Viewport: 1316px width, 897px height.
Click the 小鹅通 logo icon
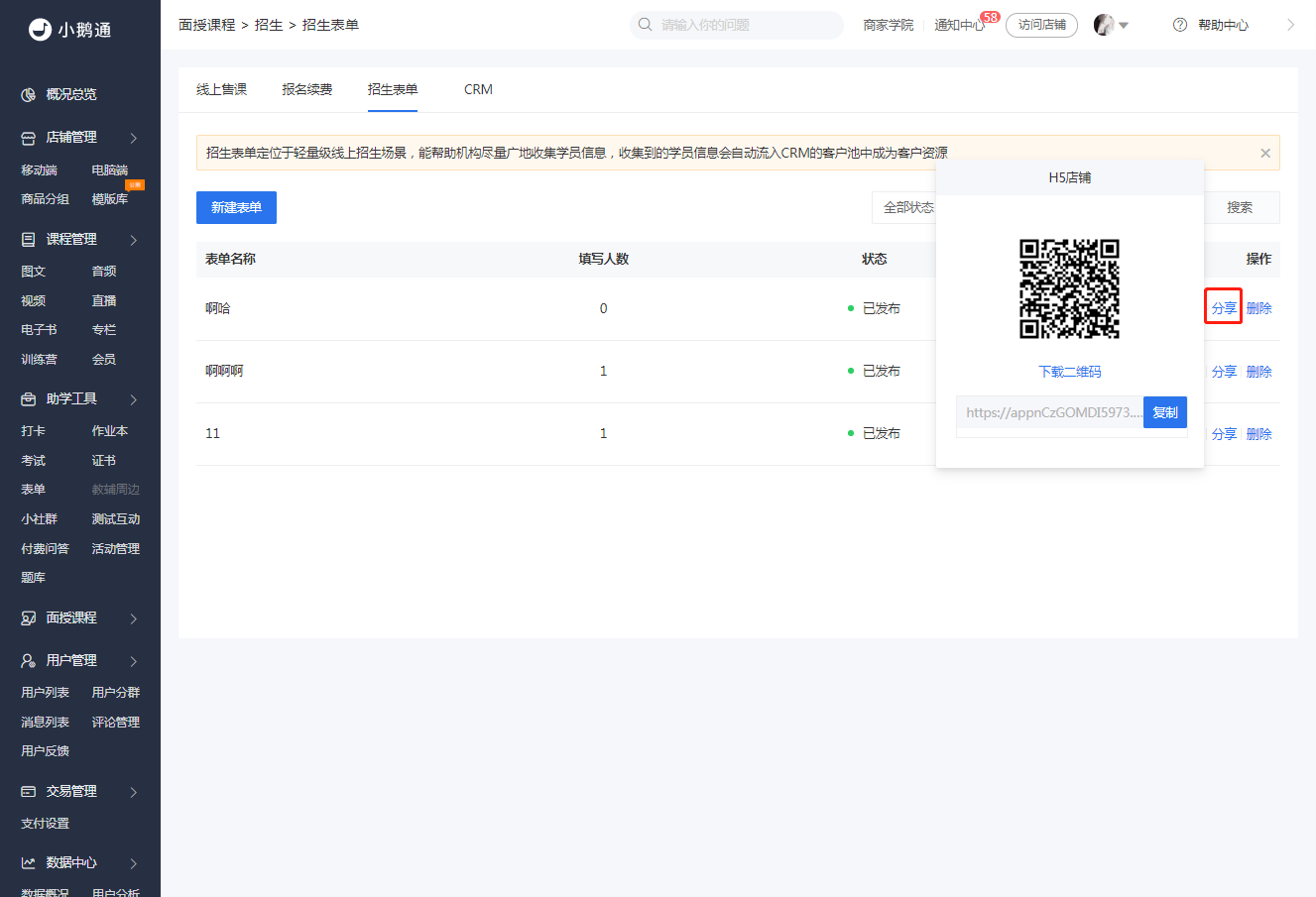click(x=40, y=30)
